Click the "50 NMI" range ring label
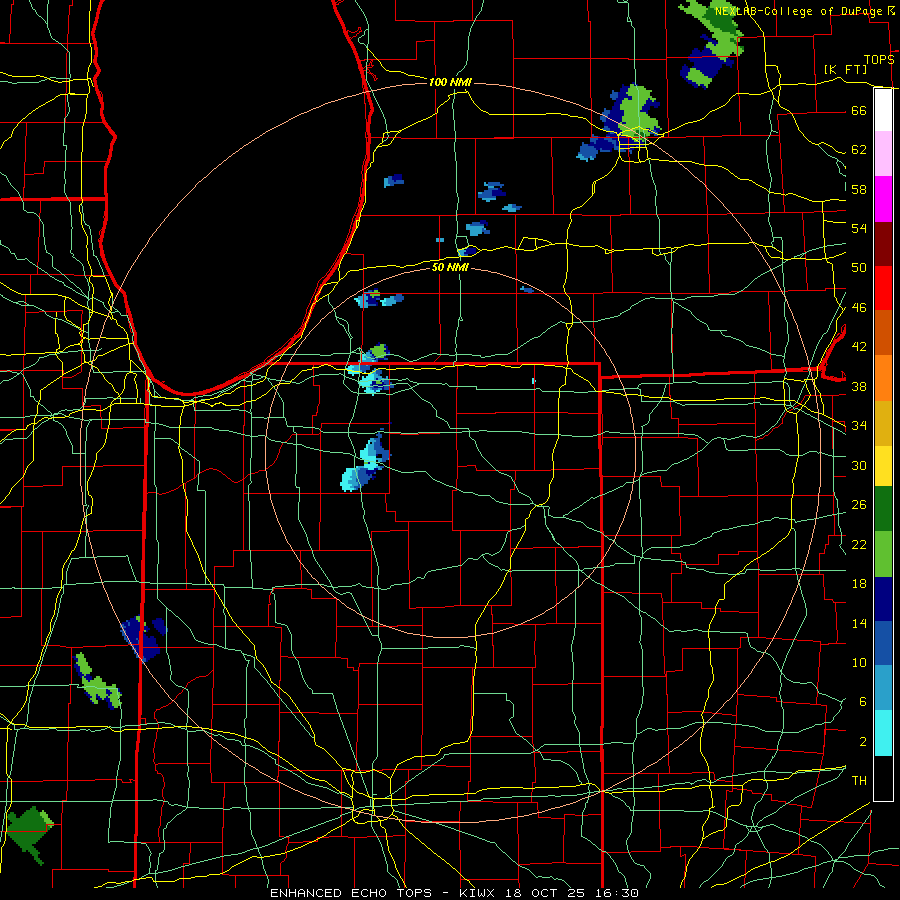900x900 pixels. coord(450,267)
